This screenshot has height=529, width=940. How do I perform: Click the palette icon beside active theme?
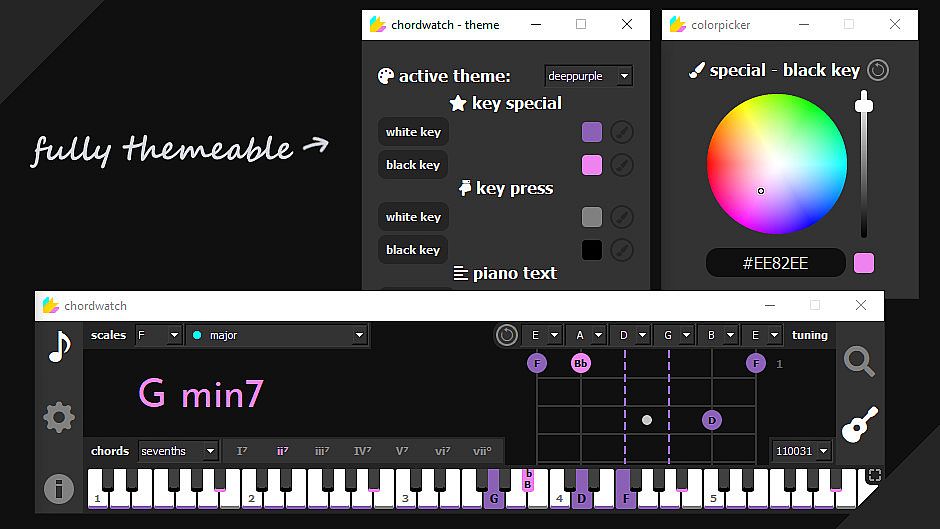click(385, 76)
